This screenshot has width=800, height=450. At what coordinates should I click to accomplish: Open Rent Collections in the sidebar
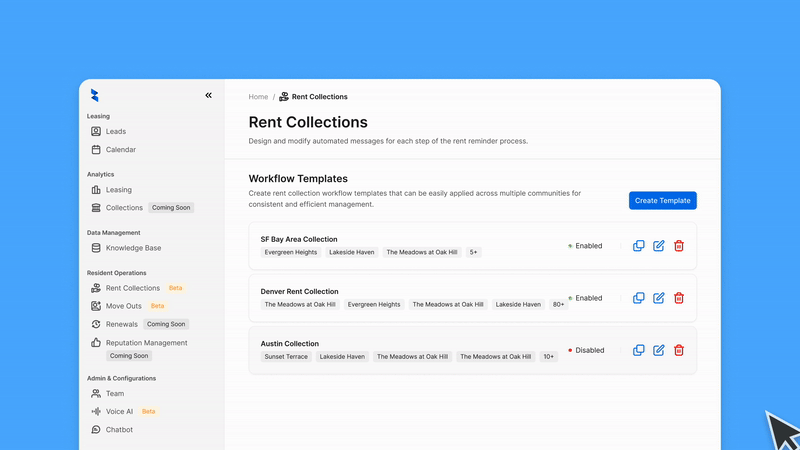click(133, 288)
